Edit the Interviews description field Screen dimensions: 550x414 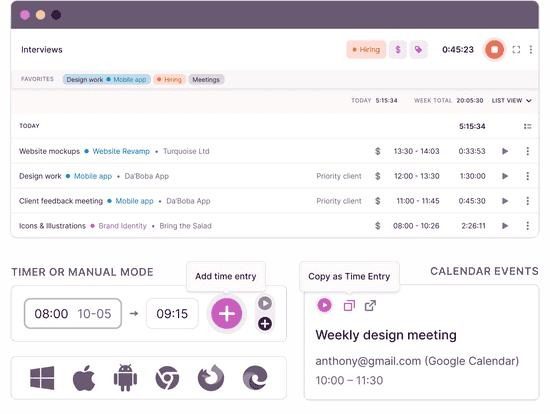coord(42,50)
